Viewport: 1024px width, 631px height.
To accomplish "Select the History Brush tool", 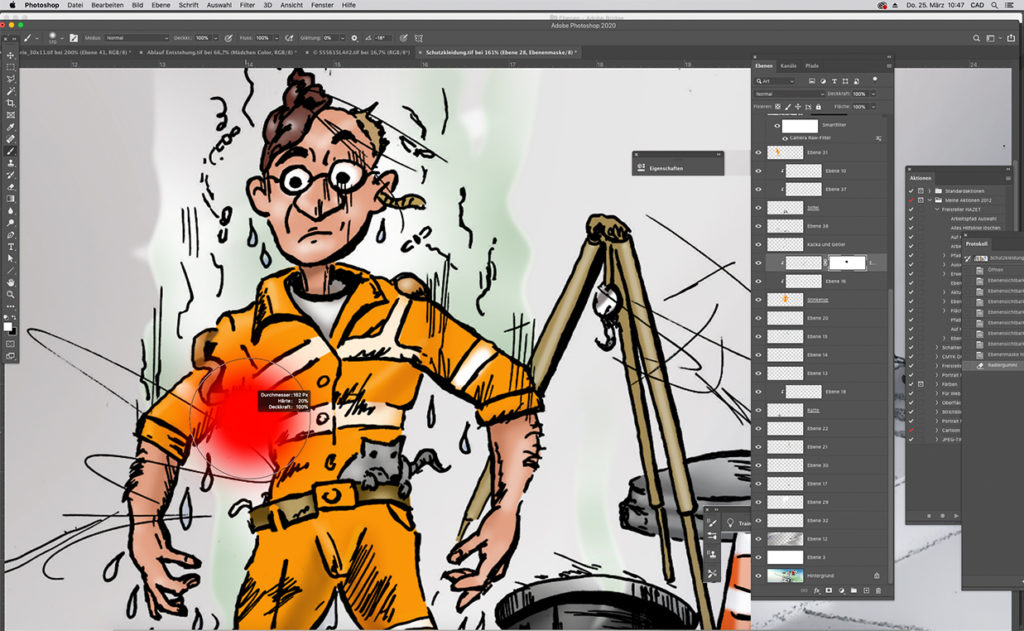I will pos(10,175).
